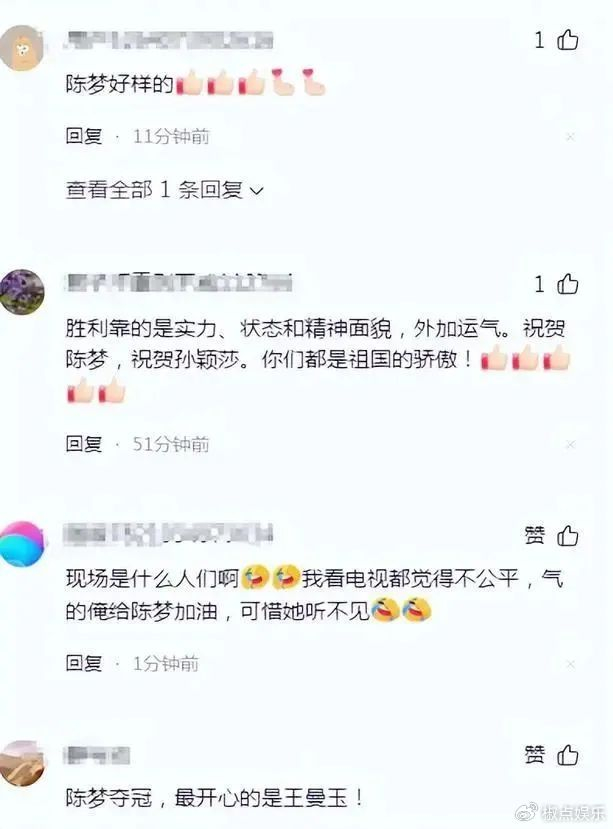This screenshot has height=829, width=613.
Task: Open the first commenter's blurred username
Action: pyautogui.click(x=169, y=41)
